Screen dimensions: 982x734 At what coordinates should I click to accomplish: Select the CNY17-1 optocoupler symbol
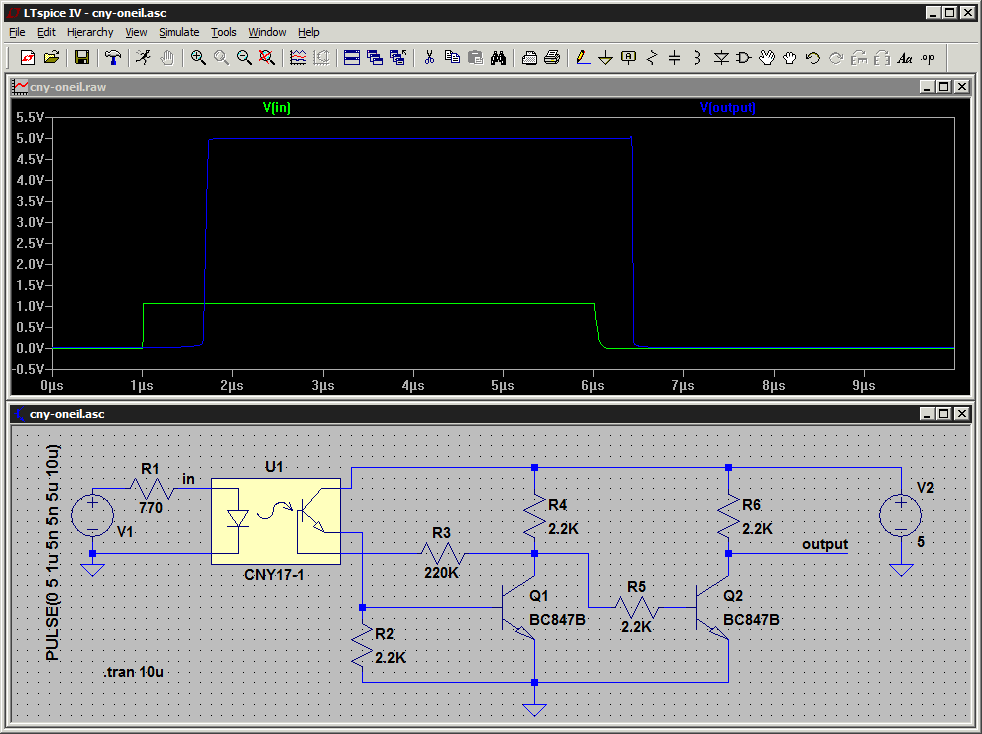(276, 521)
